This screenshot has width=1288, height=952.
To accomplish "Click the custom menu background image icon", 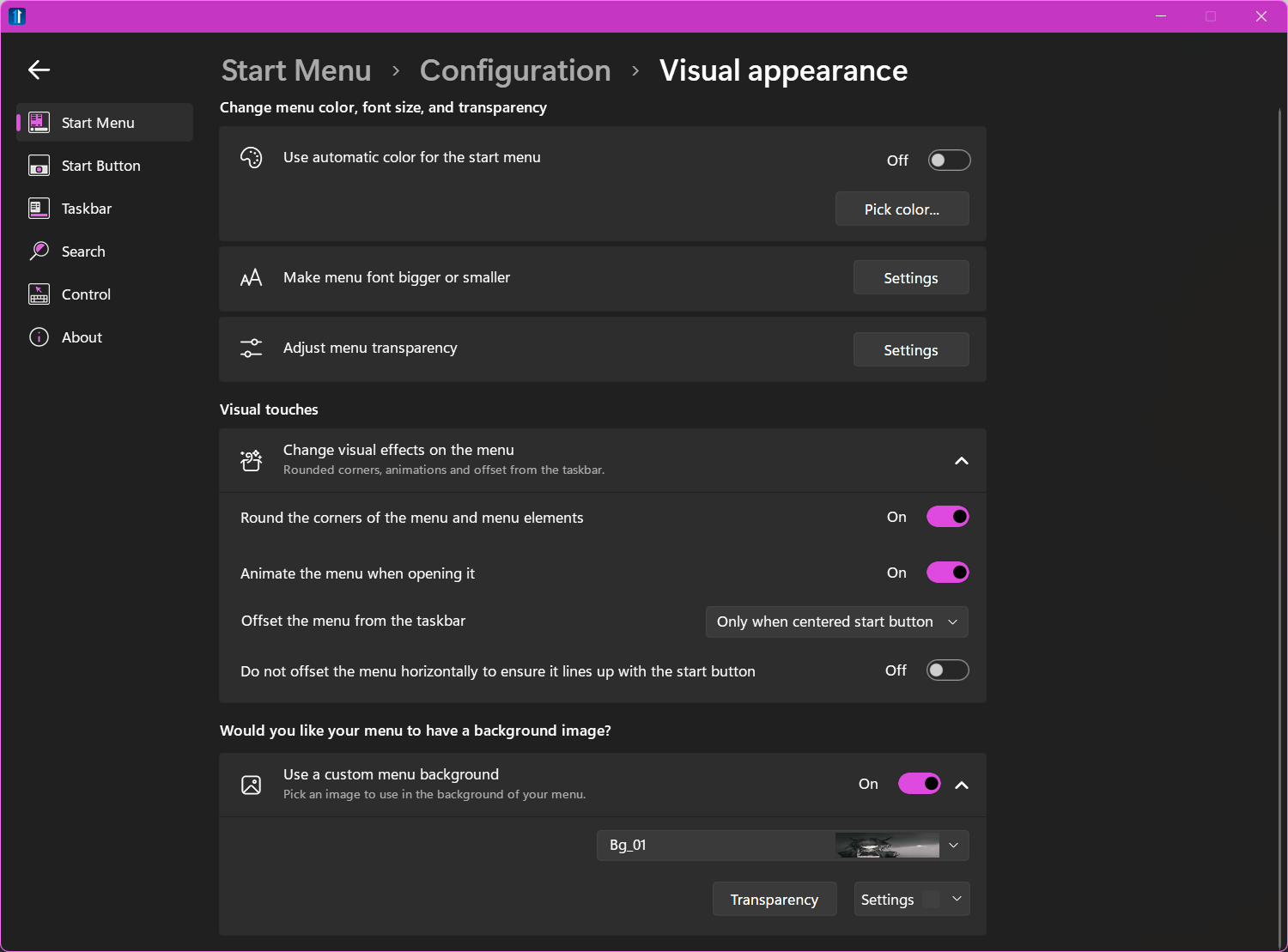I will click(251, 785).
